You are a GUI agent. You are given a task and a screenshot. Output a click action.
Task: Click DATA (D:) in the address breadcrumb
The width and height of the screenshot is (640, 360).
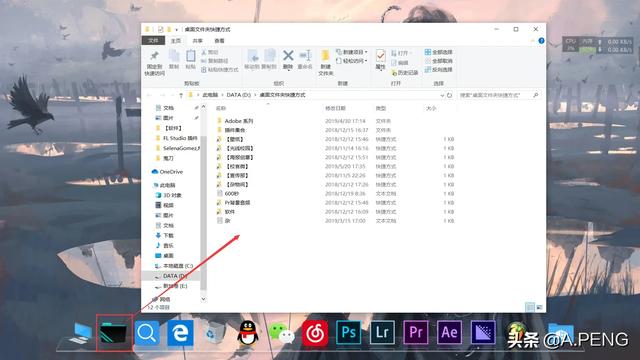tap(238, 95)
